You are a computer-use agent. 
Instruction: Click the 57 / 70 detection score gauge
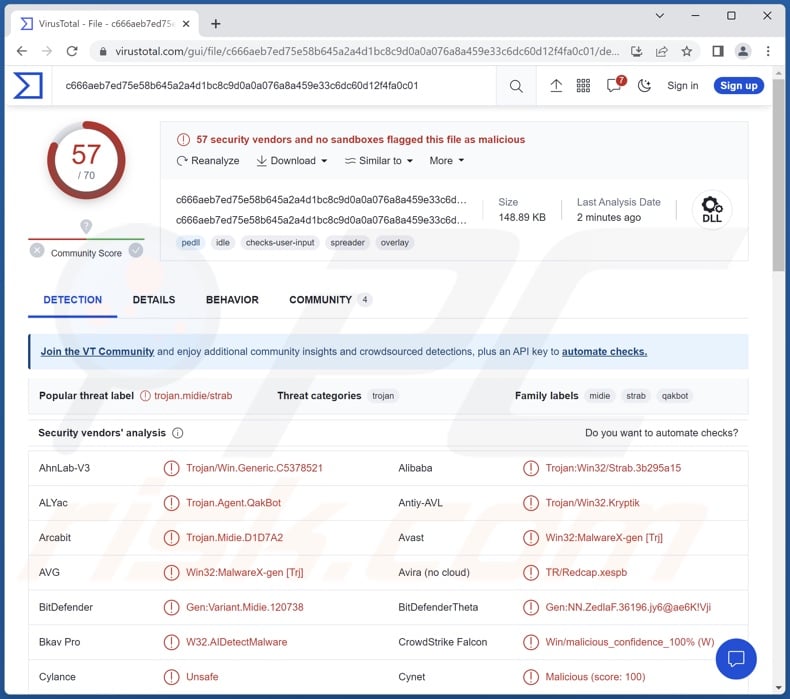(x=86, y=161)
